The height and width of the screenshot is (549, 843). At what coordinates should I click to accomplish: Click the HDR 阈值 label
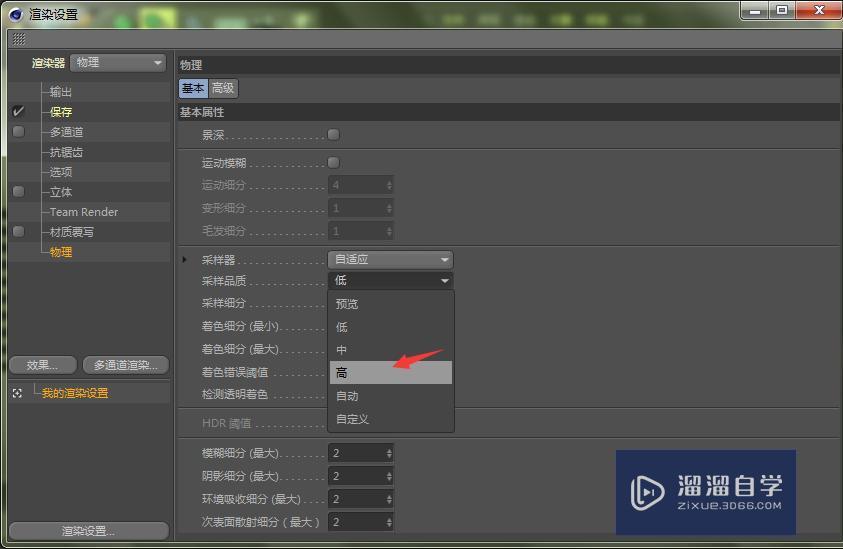[226, 423]
